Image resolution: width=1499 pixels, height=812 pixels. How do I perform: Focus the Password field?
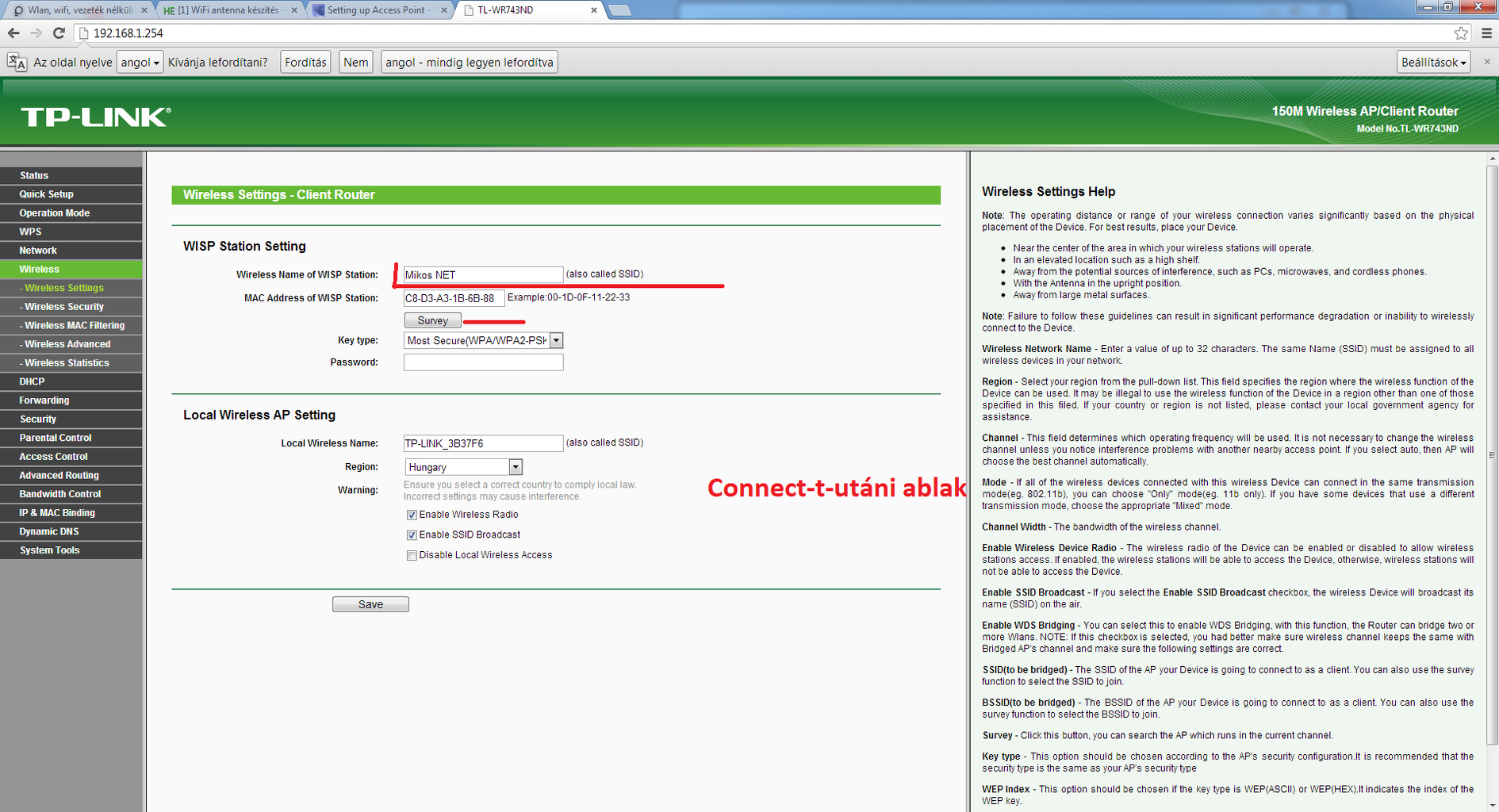click(483, 362)
